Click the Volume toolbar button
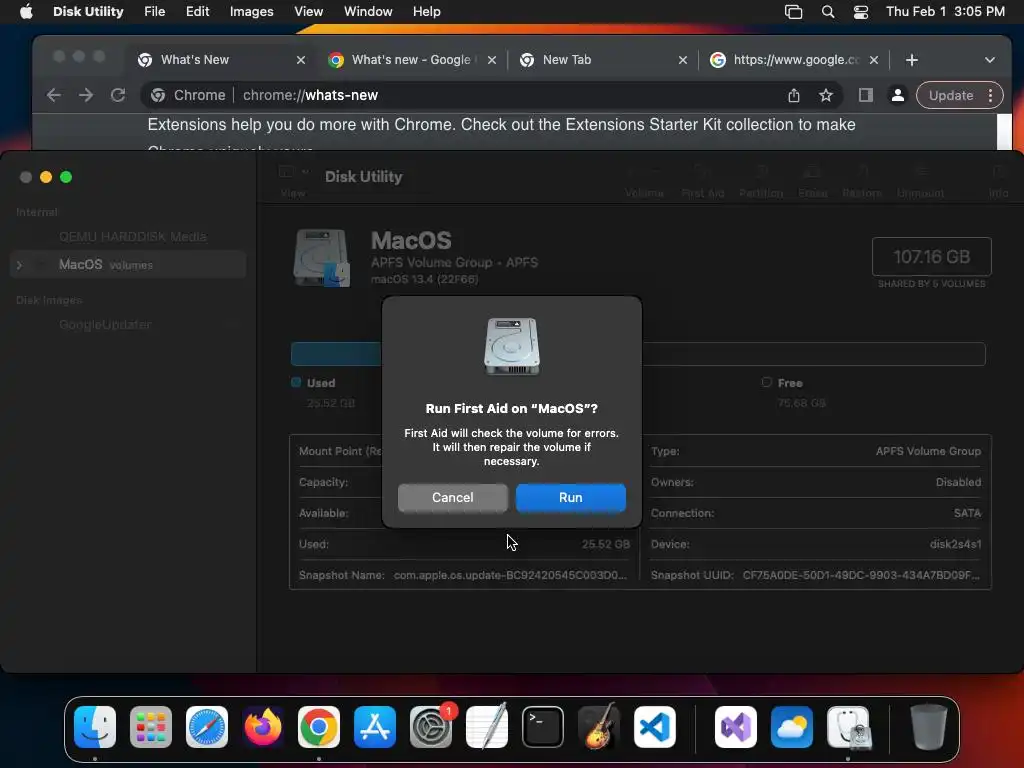Viewport: 1024px width, 768px height. pyautogui.click(x=643, y=180)
